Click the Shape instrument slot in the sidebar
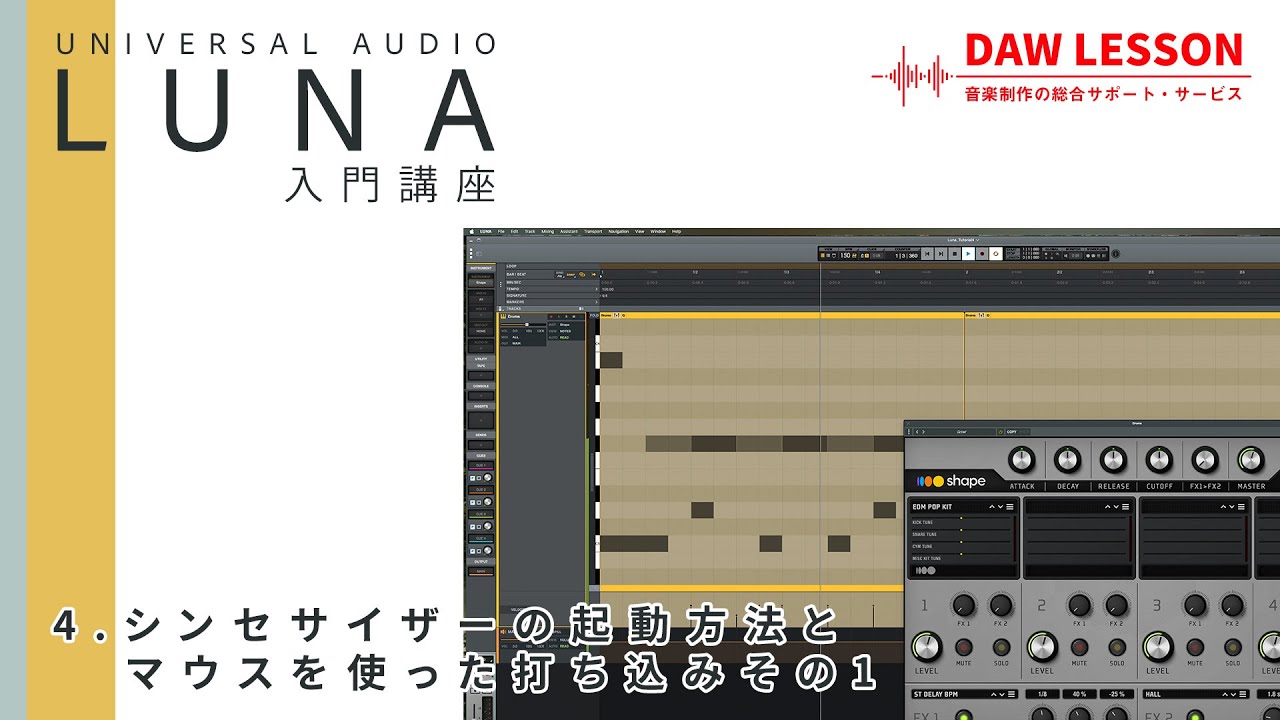This screenshot has width=1280, height=720. tap(481, 283)
